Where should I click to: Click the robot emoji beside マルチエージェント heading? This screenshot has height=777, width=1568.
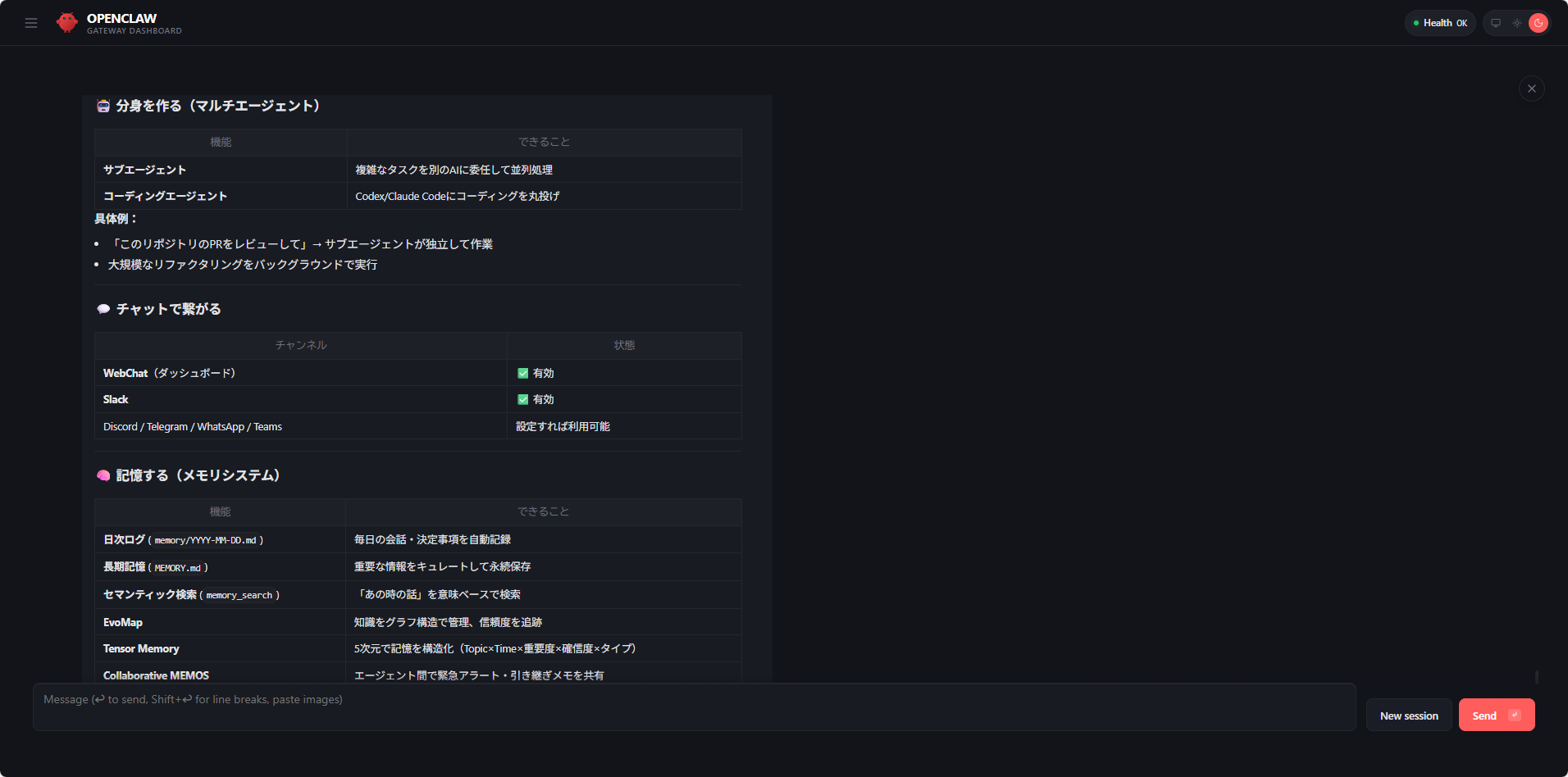tap(103, 106)
